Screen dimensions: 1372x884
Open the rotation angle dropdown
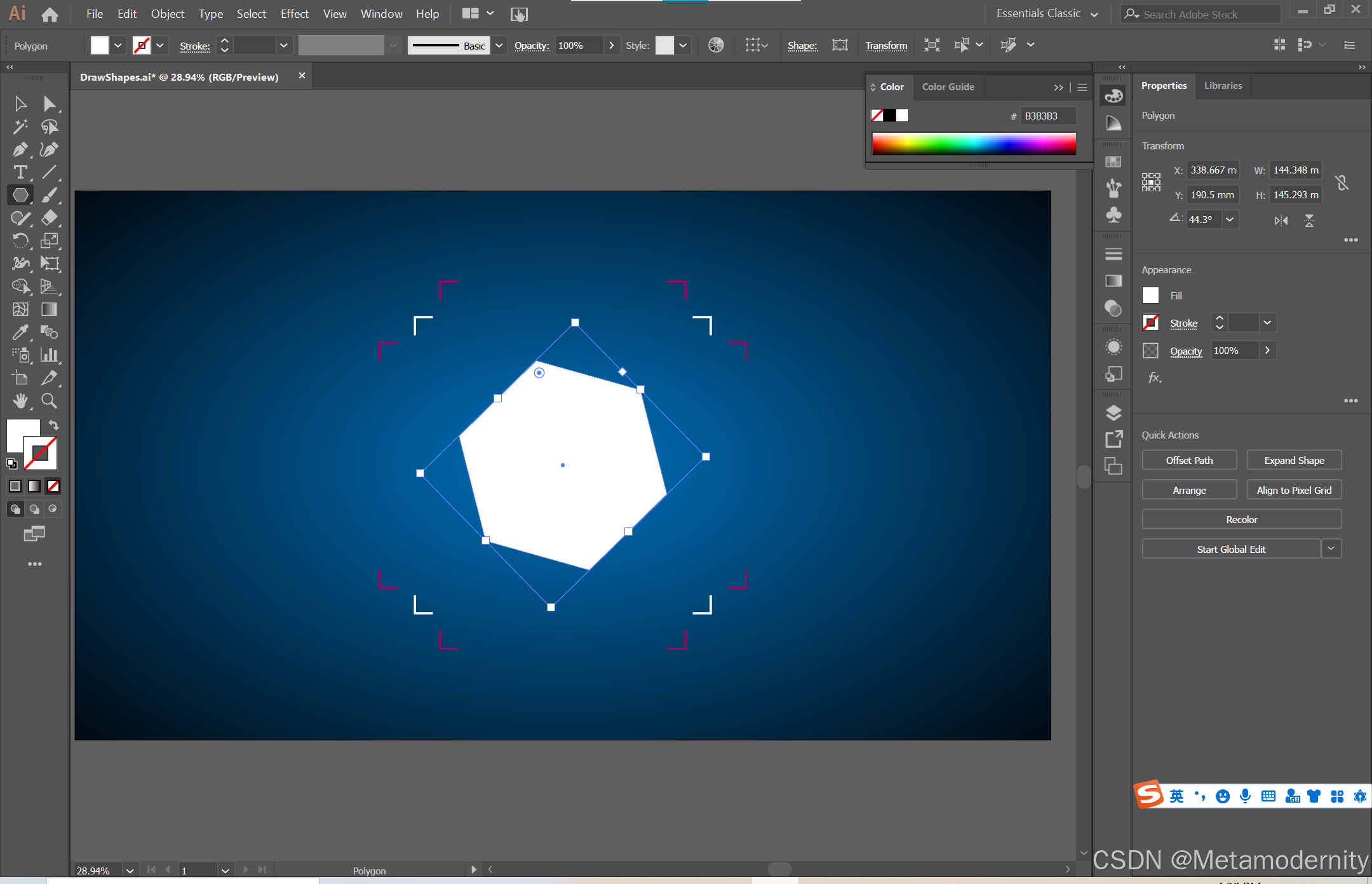(1230, 220)
